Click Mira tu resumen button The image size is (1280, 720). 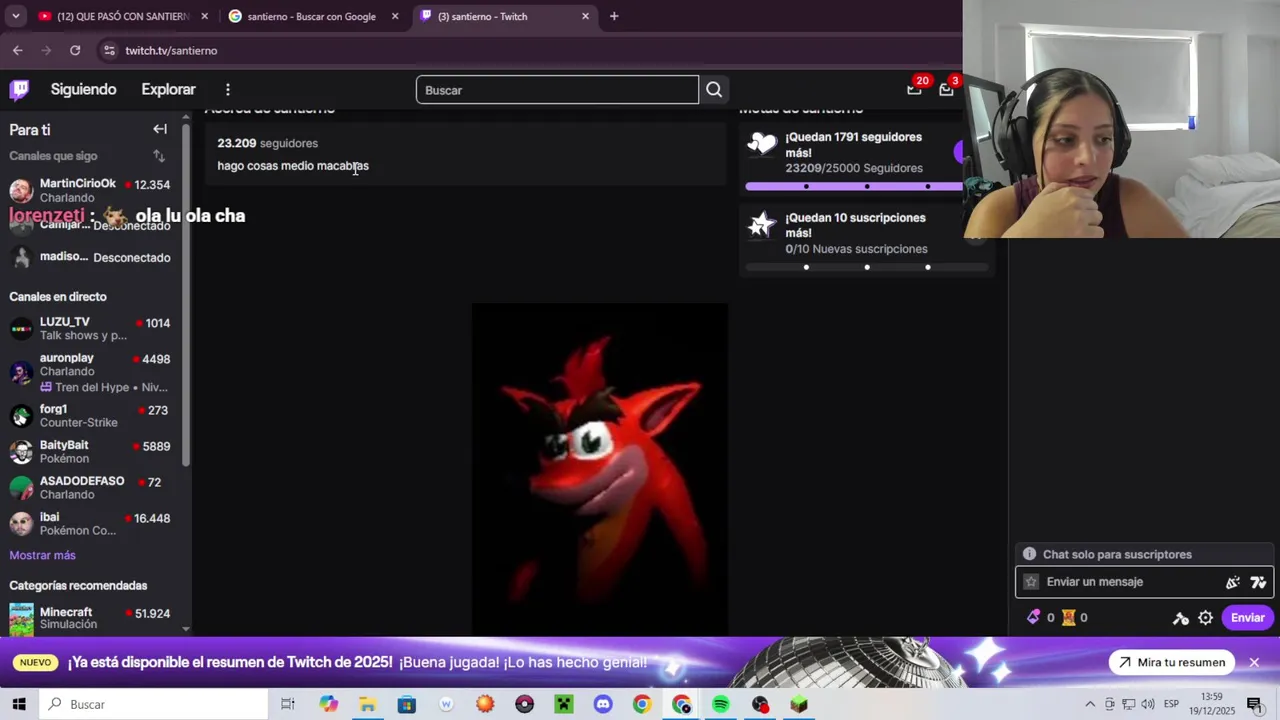click(1170, 662)
